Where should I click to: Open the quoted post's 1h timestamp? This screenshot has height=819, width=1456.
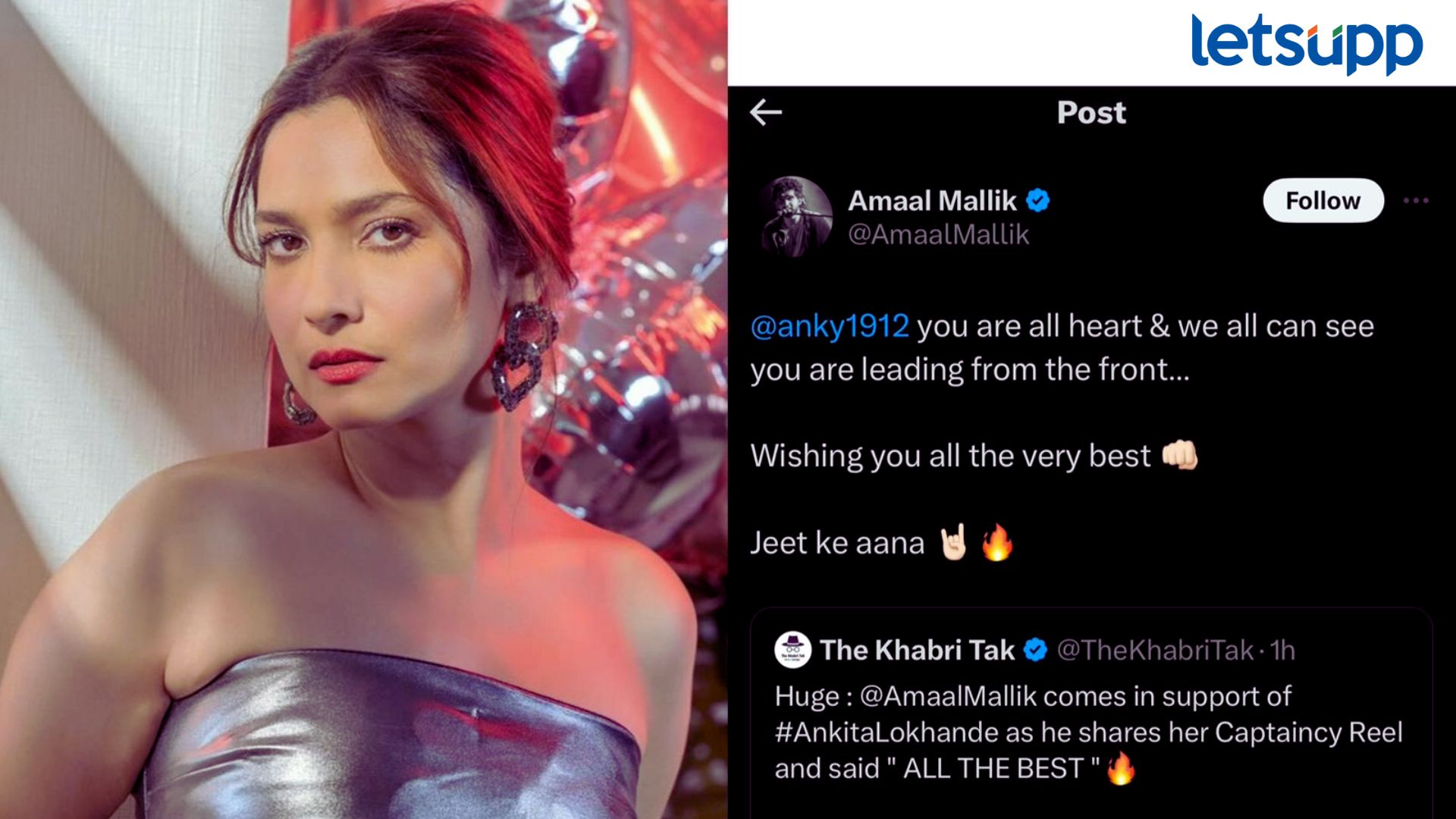click(x=1282, y=650)
